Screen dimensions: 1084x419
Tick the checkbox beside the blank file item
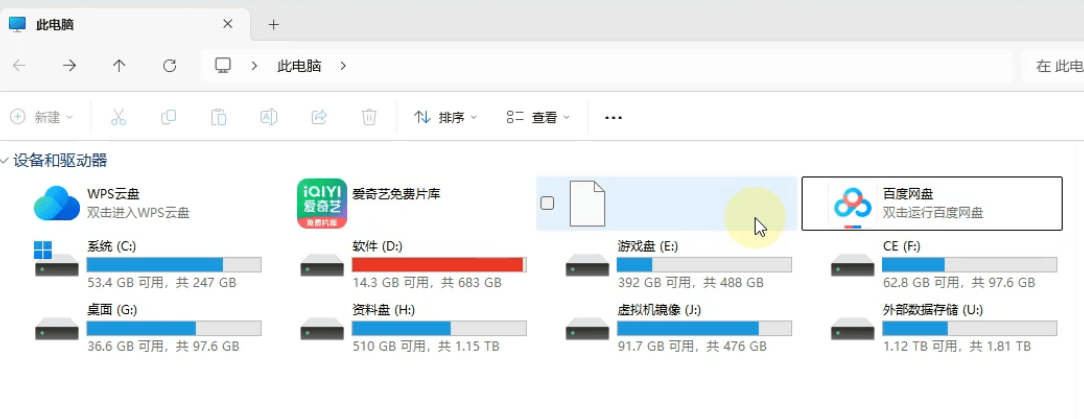point(547,203)
